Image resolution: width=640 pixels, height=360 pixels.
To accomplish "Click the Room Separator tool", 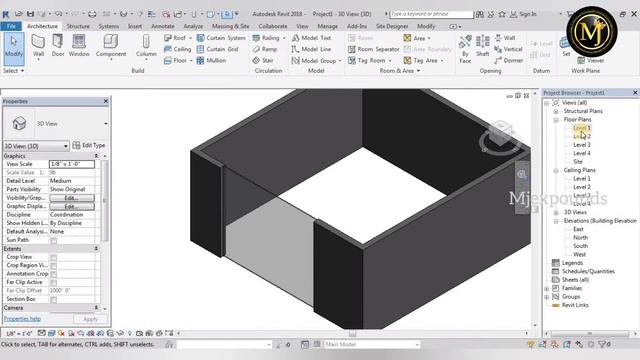I will (x=373, y=49).
